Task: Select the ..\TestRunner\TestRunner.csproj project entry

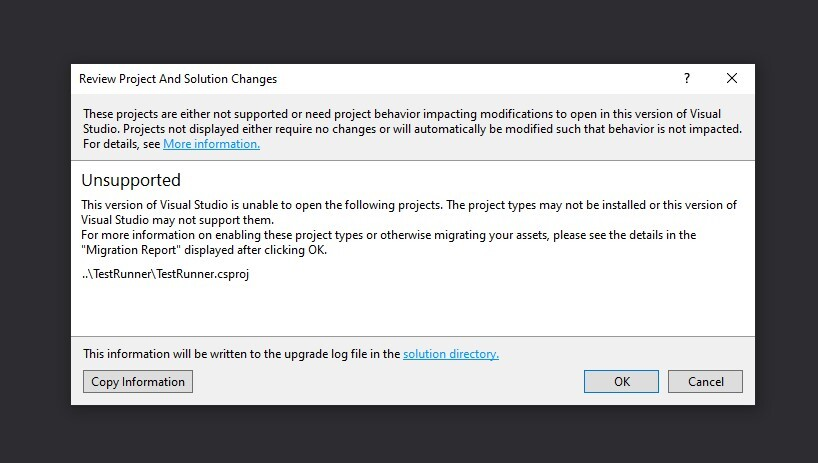Action: 165,274
